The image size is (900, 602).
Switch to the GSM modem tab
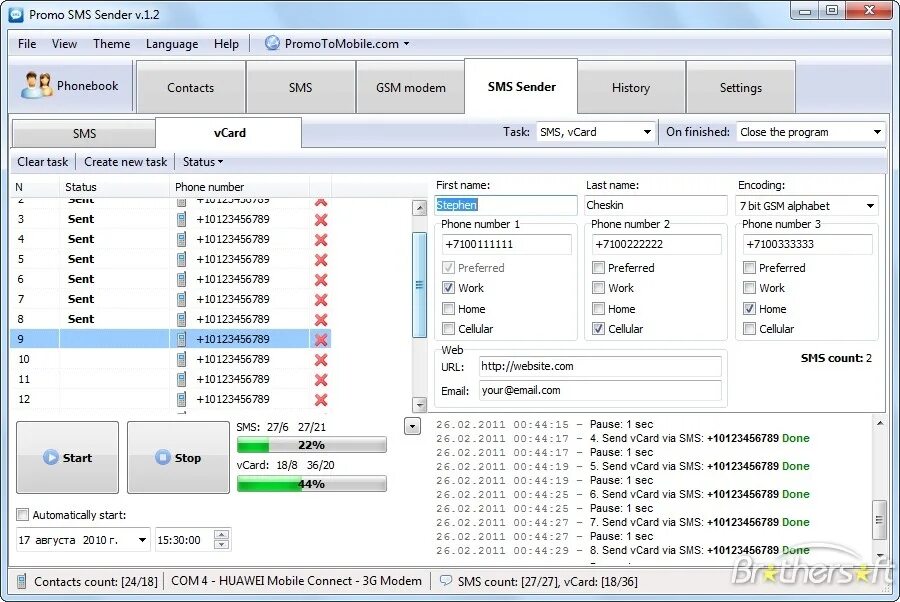coord(410,88)
